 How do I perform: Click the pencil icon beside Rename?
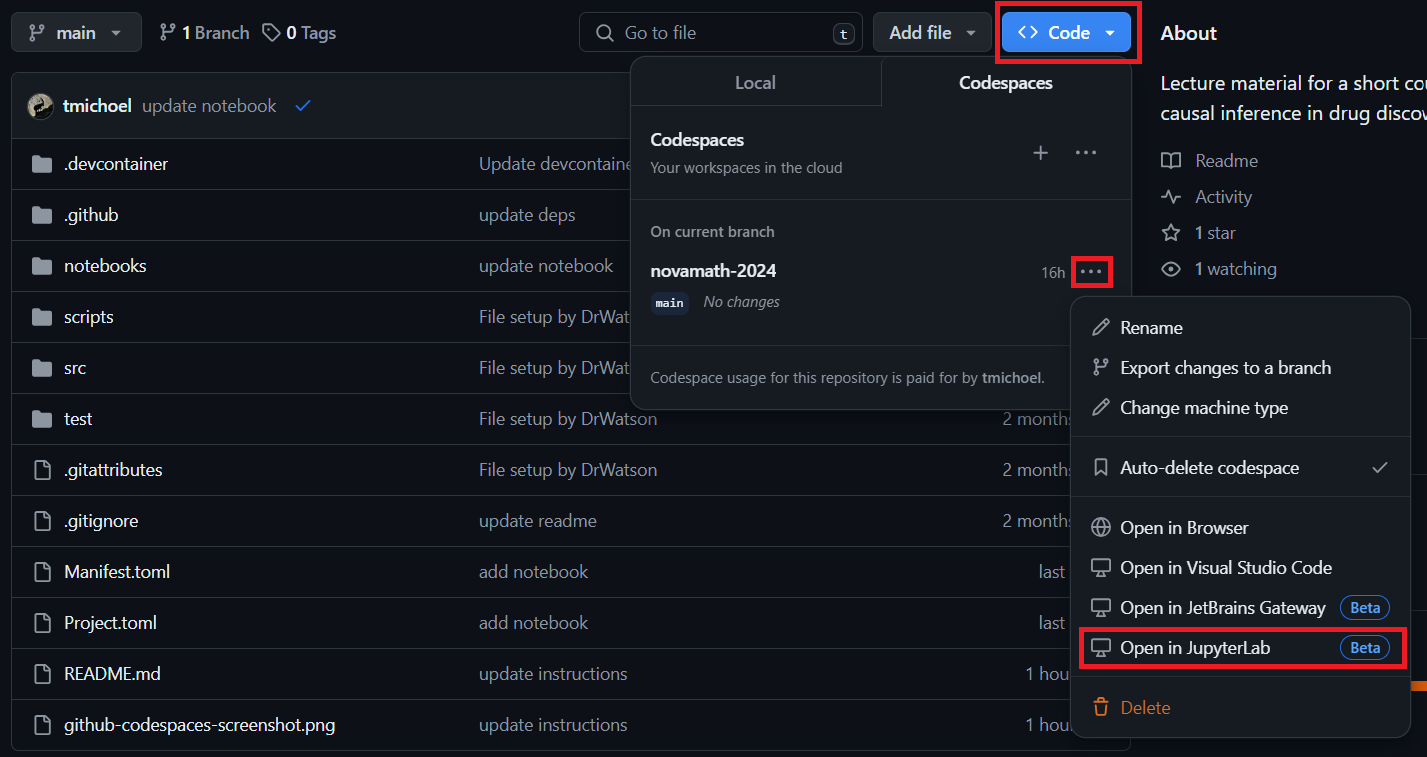point(1101,328)
